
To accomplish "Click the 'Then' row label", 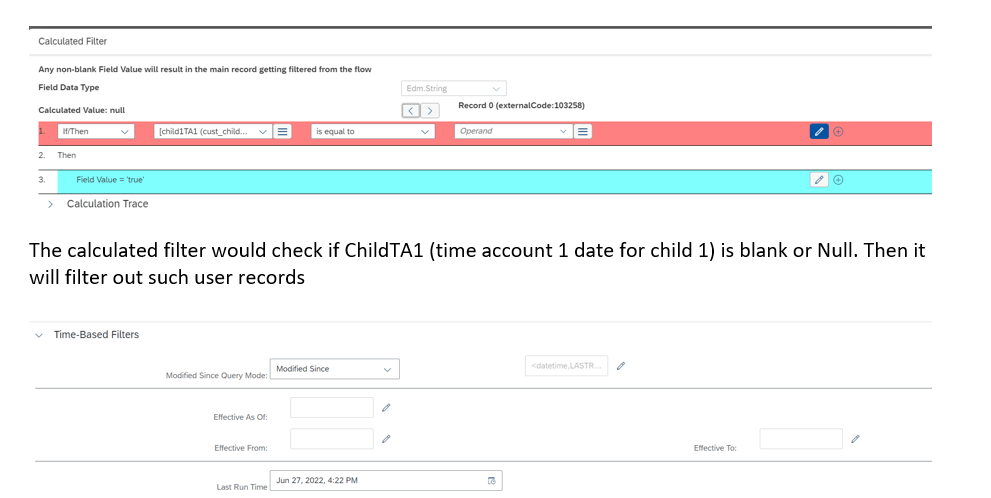I will [x=67, y=155].
